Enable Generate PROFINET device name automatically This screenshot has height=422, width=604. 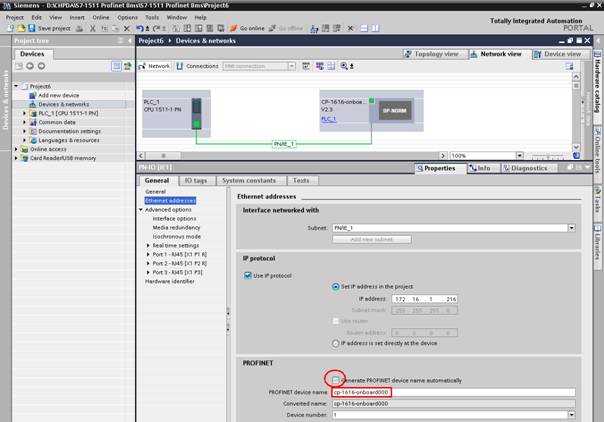tap(336, 380)
